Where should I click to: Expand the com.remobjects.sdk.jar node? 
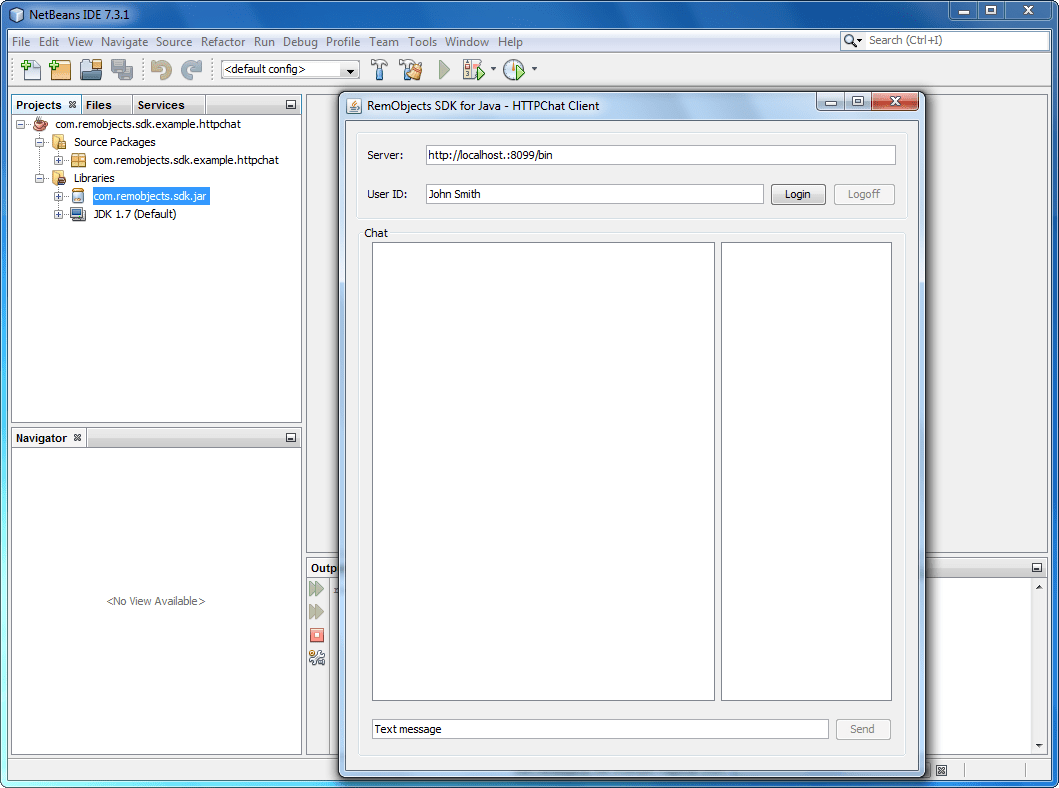[x=59, y=196]
